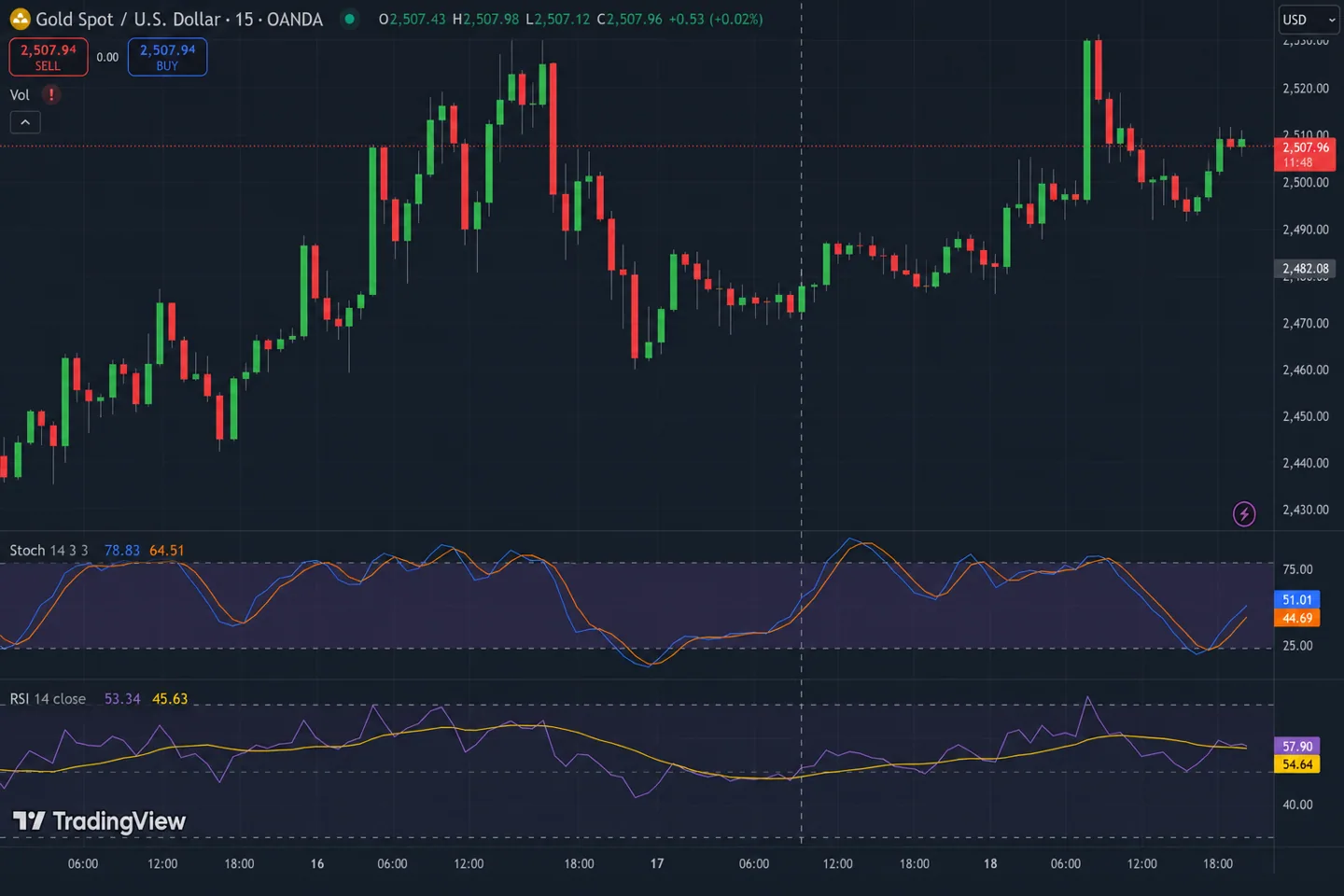Open the USD currency dropdown
Screen dimensions: 1344x896
[1309, 20]
